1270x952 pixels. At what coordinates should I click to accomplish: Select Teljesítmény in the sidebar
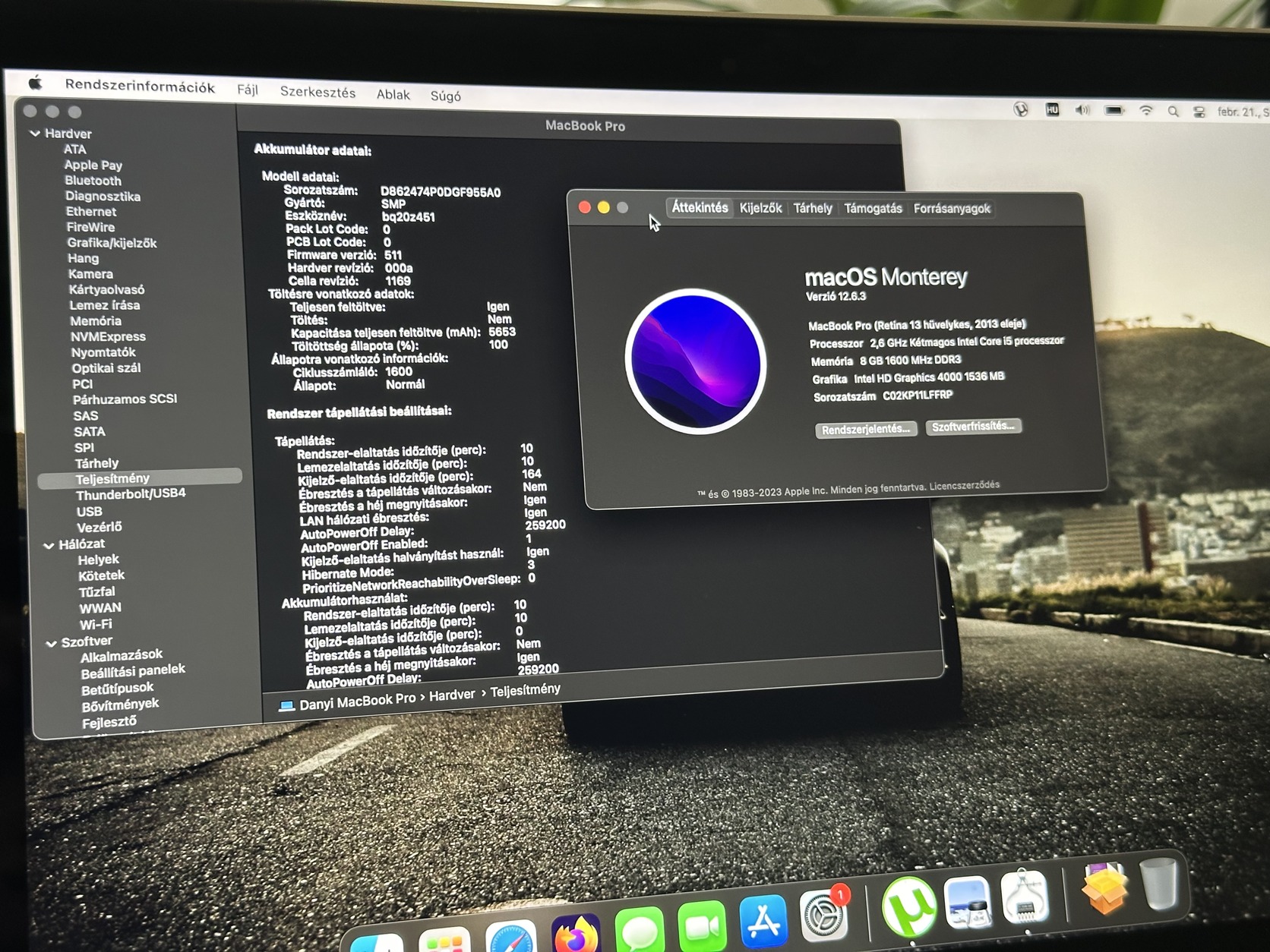140,478
